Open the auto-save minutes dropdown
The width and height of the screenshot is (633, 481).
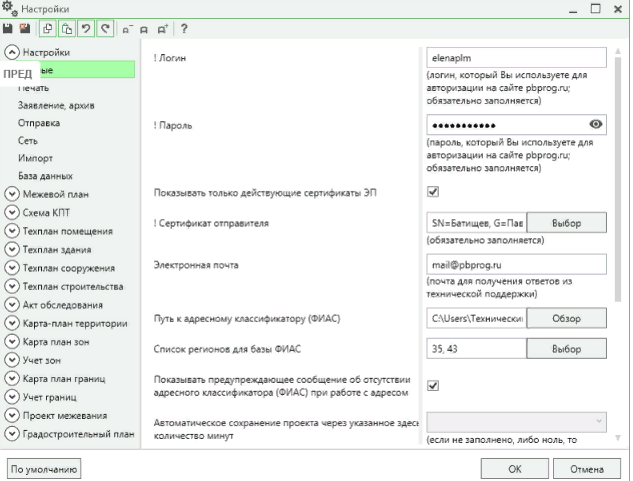pyautogui.click(x=517, y=423)
